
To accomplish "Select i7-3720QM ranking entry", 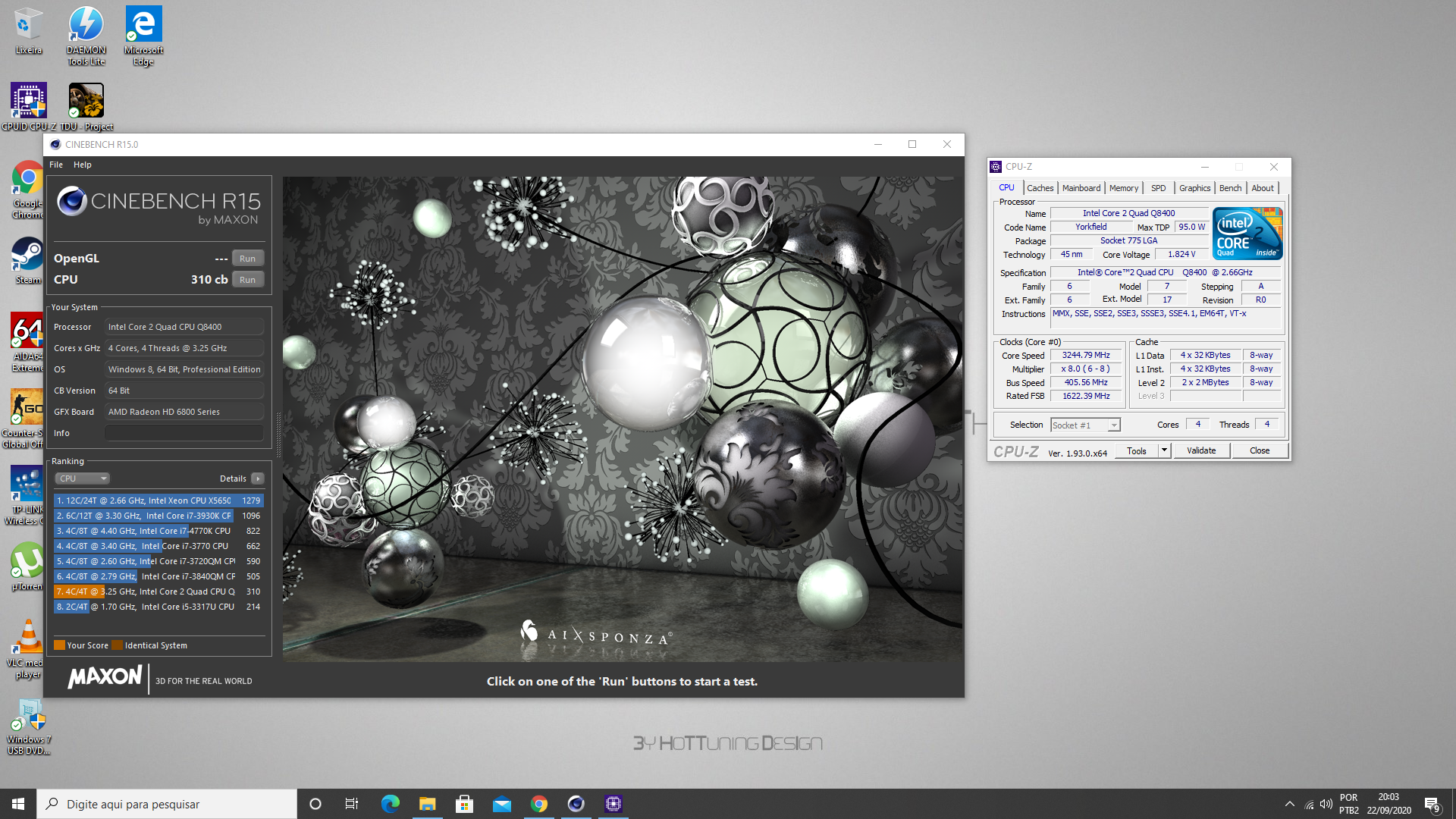I will (158, 561).
